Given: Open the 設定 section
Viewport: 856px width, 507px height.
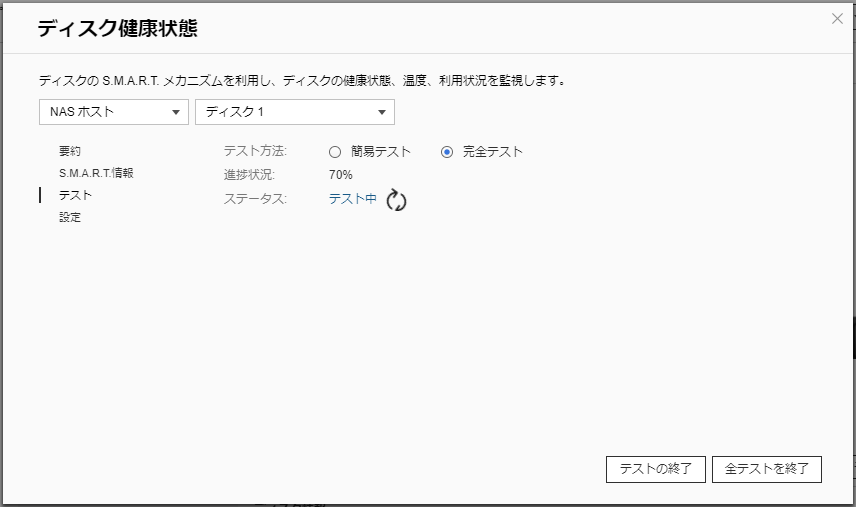Looking at the screenshot, I should (70, 217).
